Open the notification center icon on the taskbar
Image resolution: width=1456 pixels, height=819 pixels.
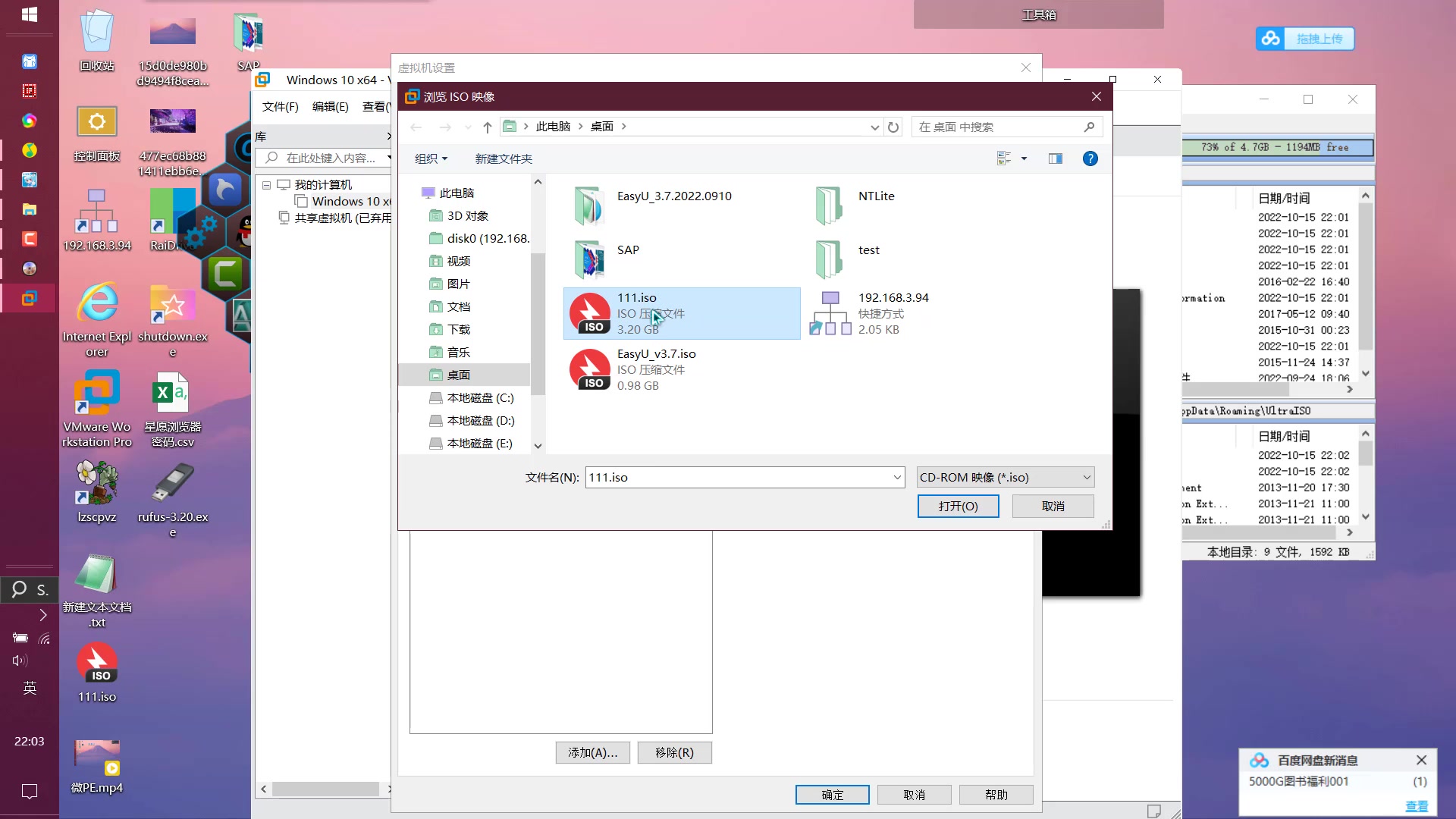[x=30, y=792]
